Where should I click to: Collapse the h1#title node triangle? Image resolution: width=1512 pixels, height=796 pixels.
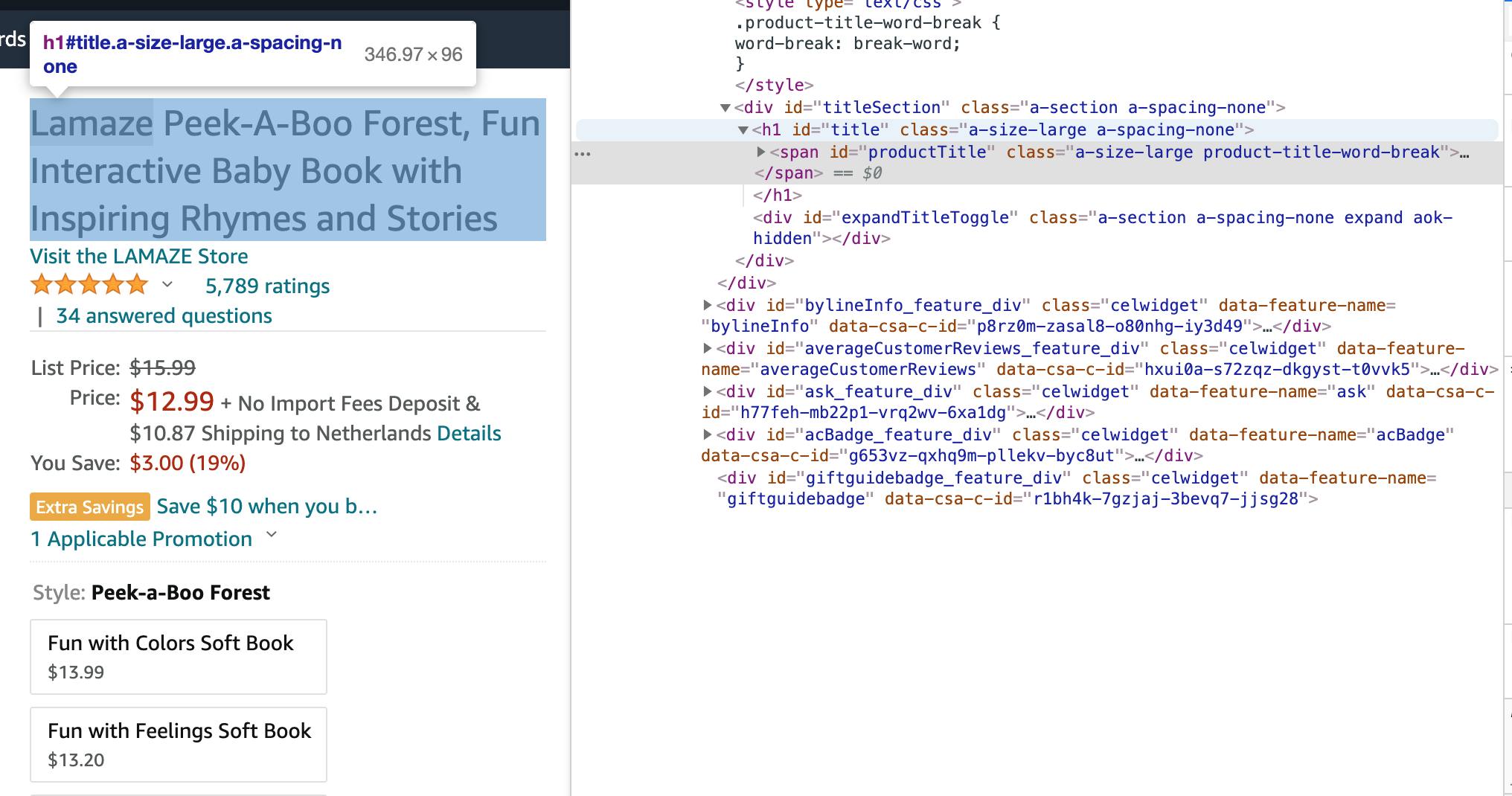click(743, 130)
